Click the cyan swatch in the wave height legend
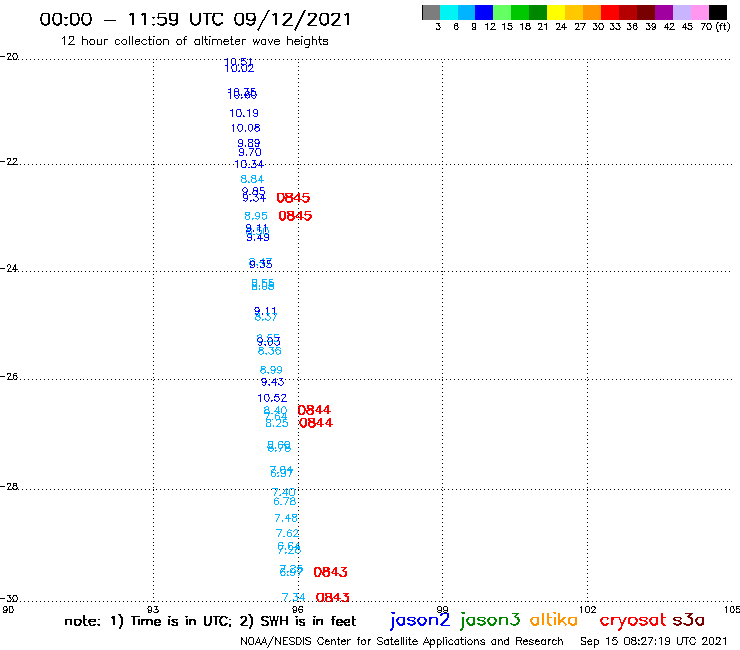 [x=449, y=12]
